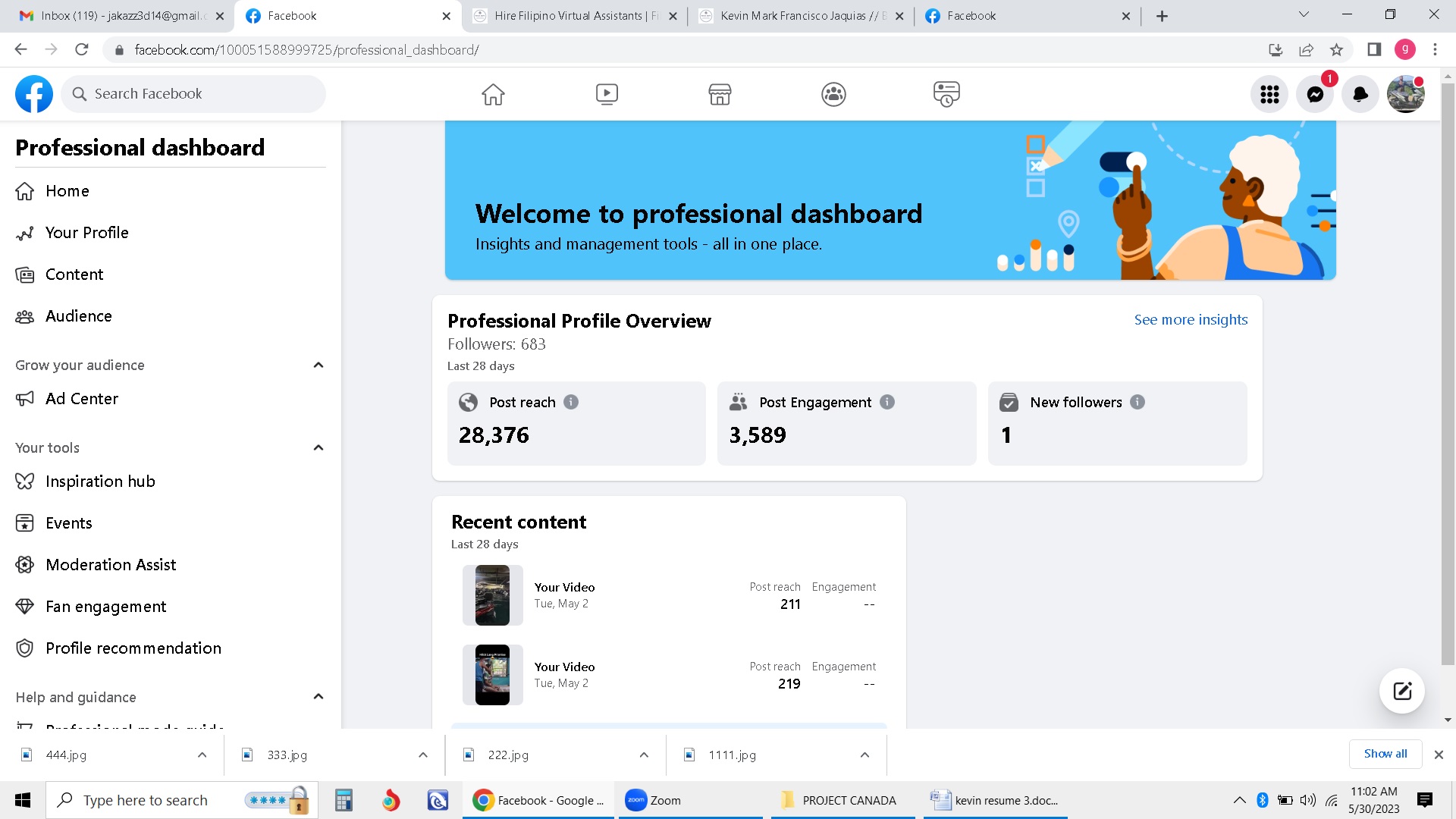Open the Groups icon in top bar
The height and width of the screenshot is (819, 1456).
tap(833, 94)
